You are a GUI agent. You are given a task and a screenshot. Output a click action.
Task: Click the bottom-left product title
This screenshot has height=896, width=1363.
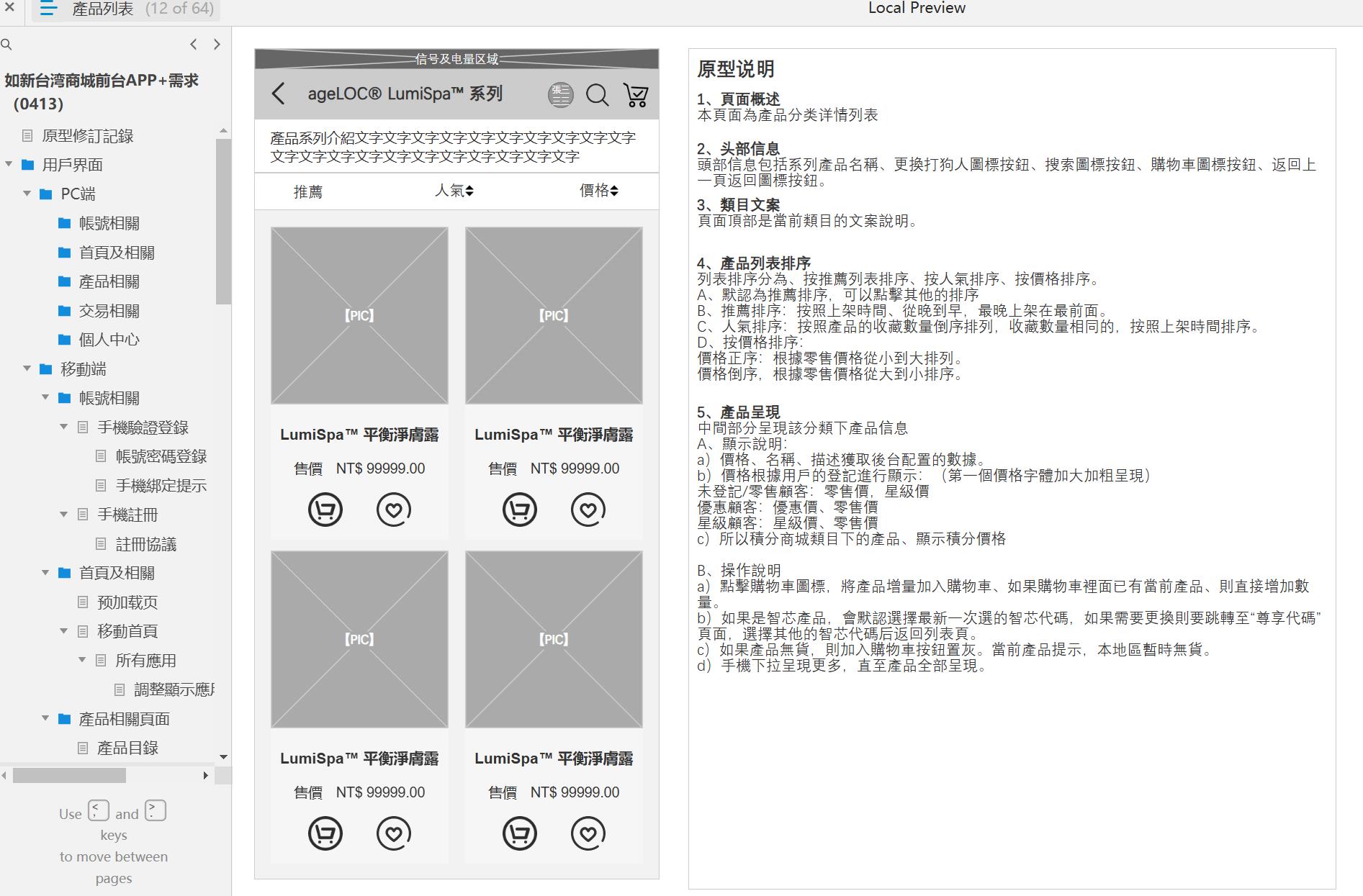(x=359, y=759)
